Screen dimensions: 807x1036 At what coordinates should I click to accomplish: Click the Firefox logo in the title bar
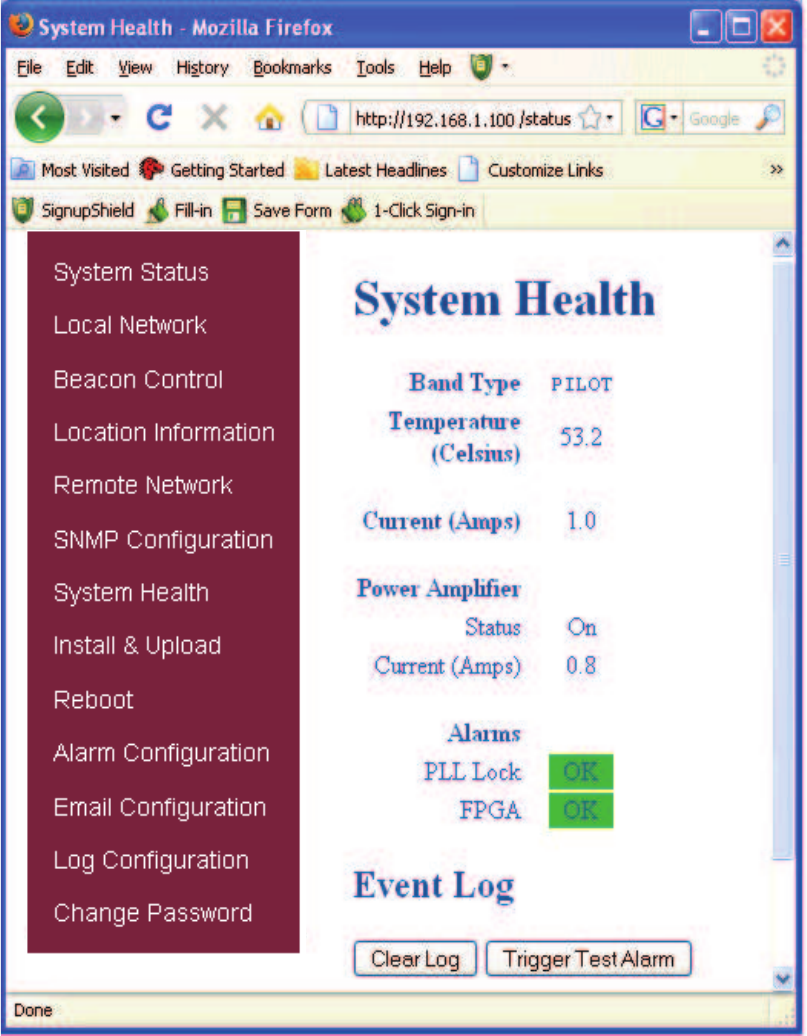tap(21, 26)
